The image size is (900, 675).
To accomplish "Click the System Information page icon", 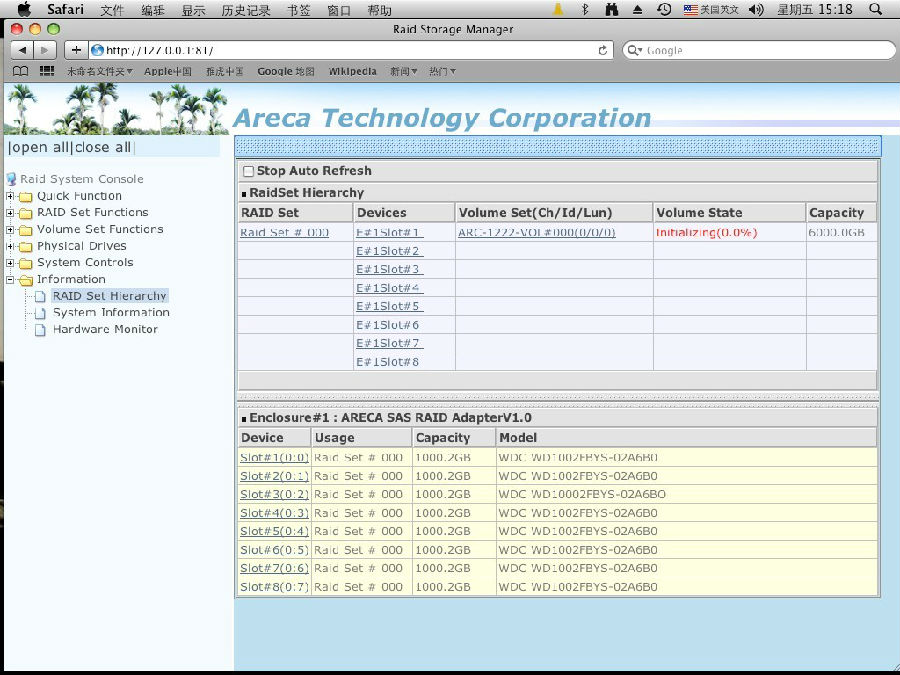I will coord(40,313).
